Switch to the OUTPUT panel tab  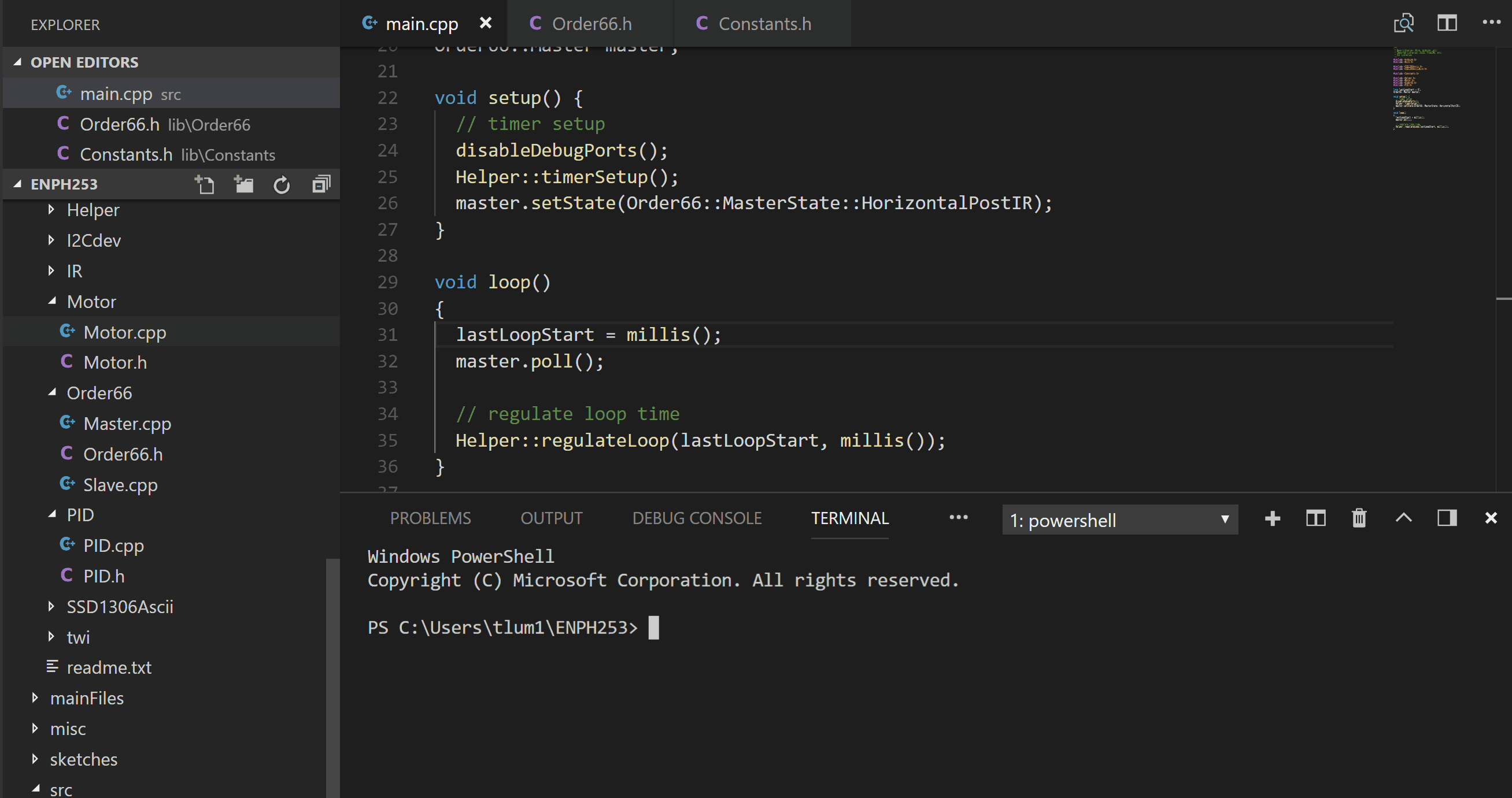(551, 518)
